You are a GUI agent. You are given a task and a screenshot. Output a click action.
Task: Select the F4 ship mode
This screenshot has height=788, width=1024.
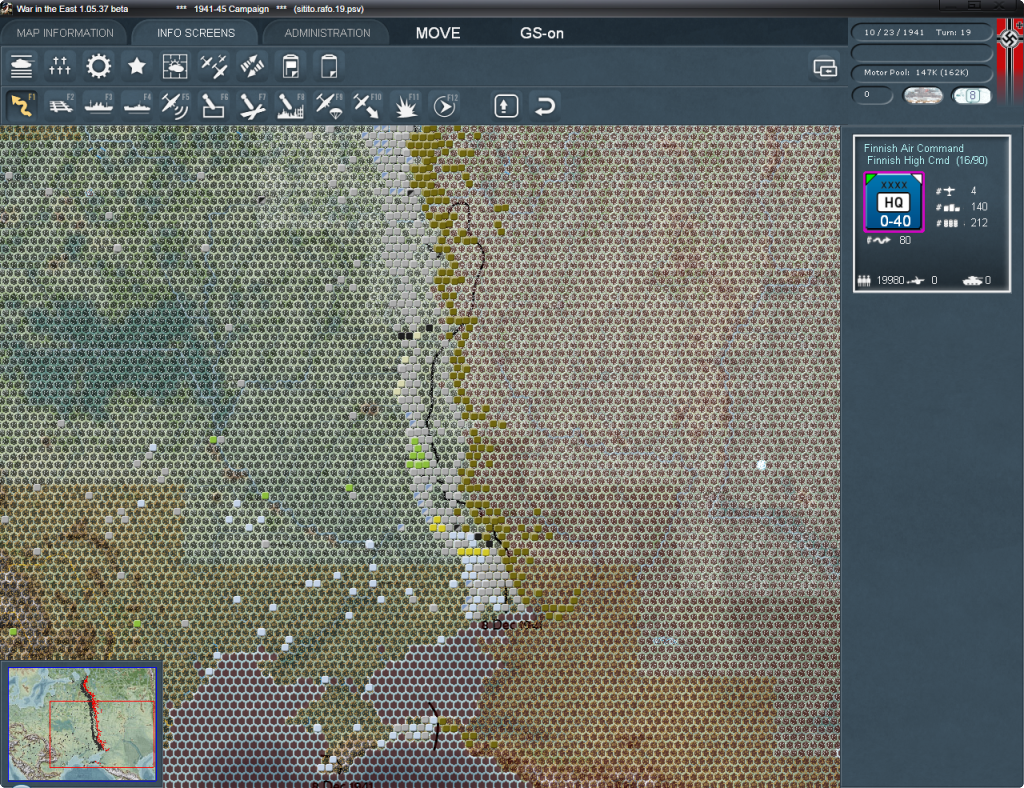point(137,106)
